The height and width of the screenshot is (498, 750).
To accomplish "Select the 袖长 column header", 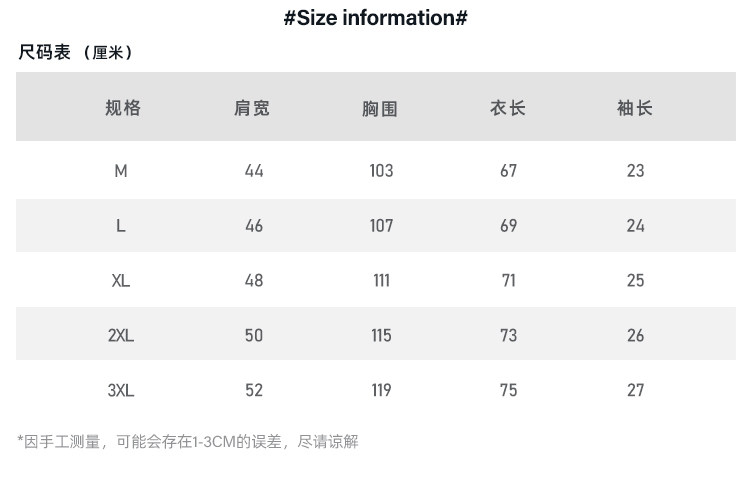I will [635, 108].
